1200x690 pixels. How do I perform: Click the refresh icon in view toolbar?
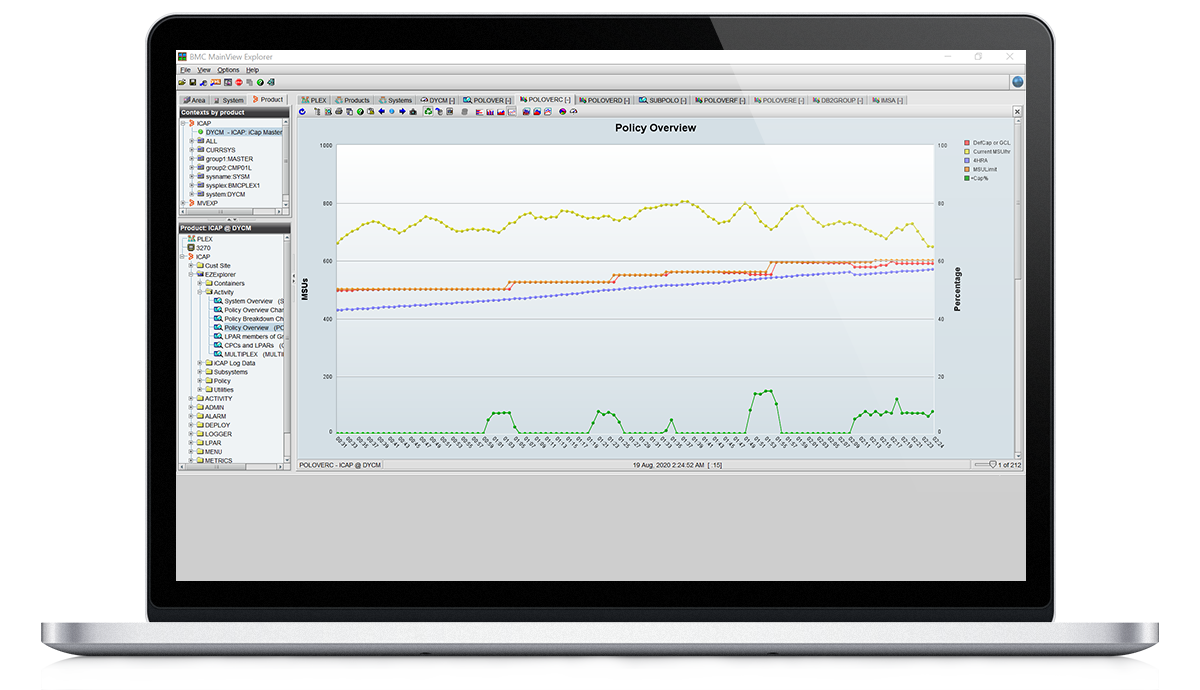click(303, 112)
